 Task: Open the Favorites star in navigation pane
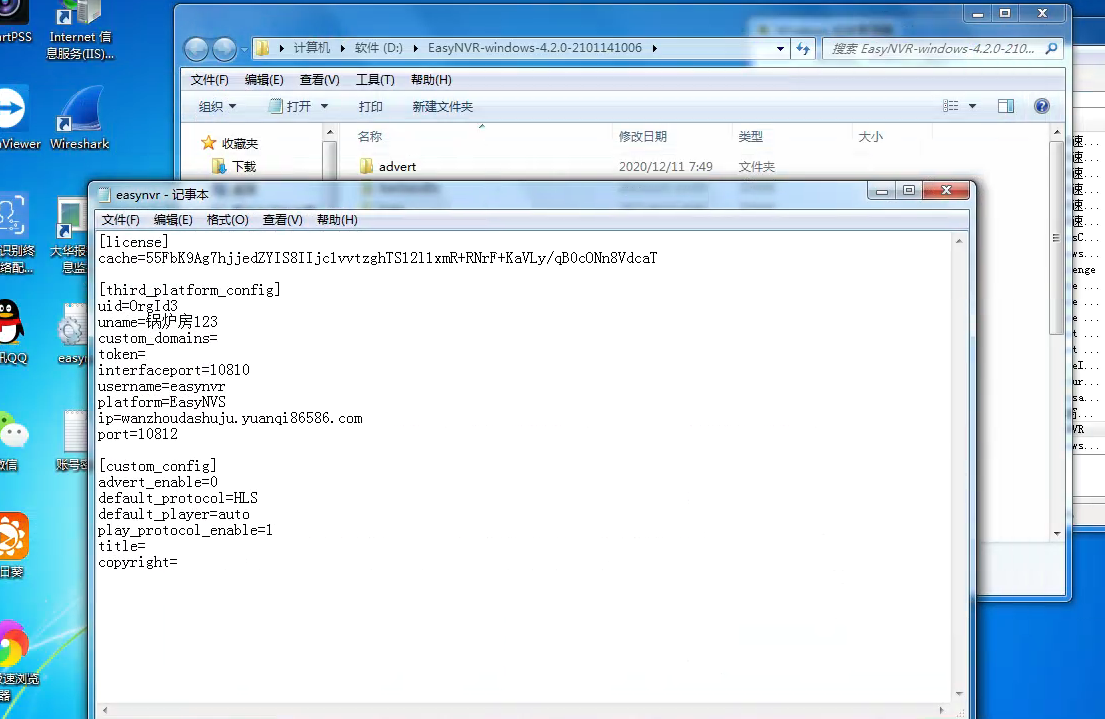click(208, 143)
